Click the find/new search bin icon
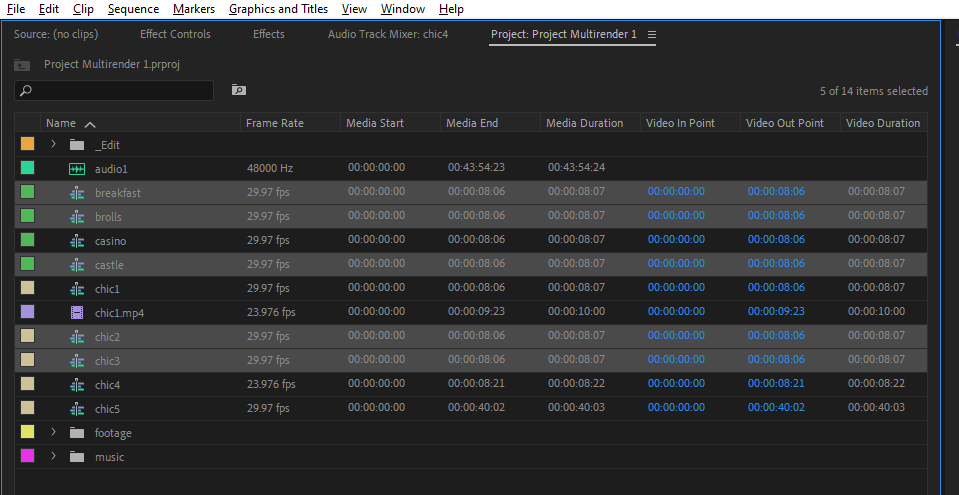 pyautogui.click(x=239, y=91)
